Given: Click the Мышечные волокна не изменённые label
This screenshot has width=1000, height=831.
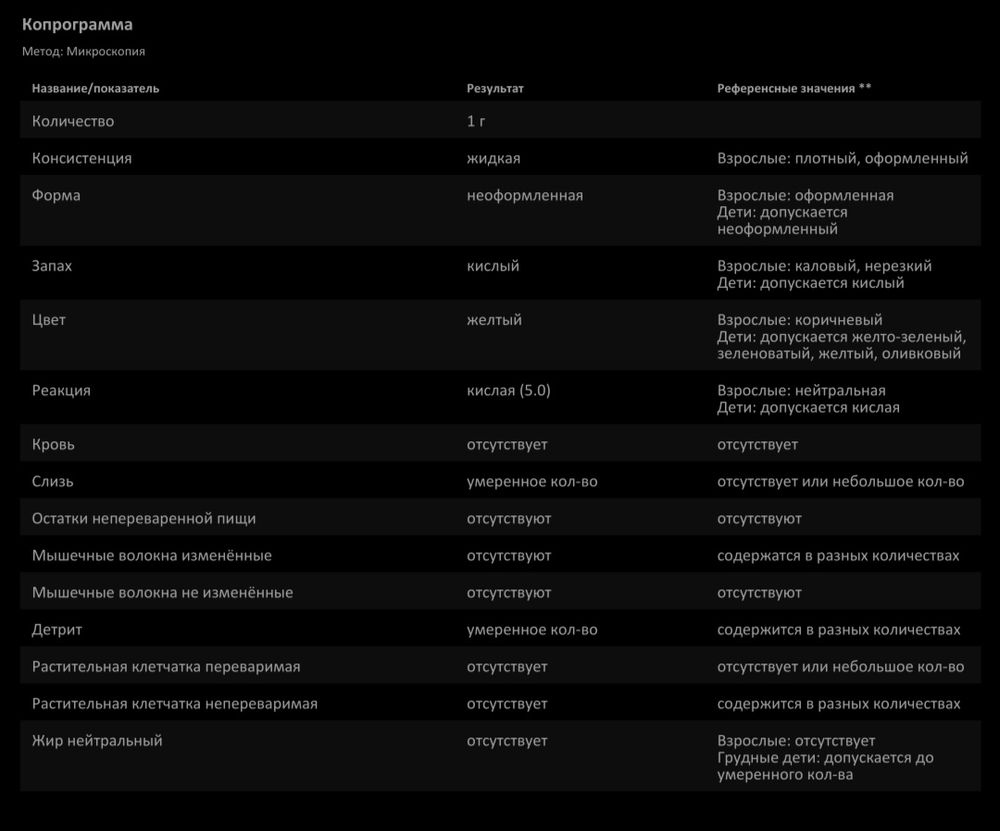Looking at the screenshot, I should click(162, 592).
